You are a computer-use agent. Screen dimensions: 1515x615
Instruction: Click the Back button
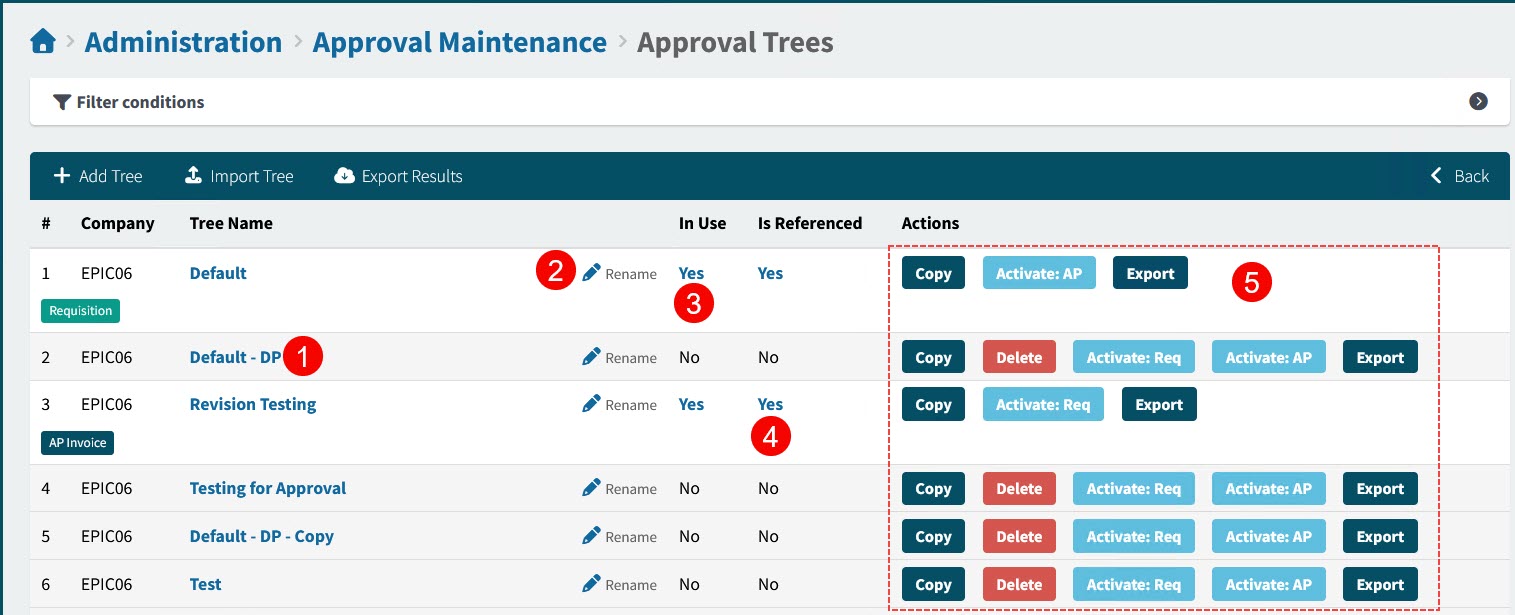click(x=1460, y=176)
